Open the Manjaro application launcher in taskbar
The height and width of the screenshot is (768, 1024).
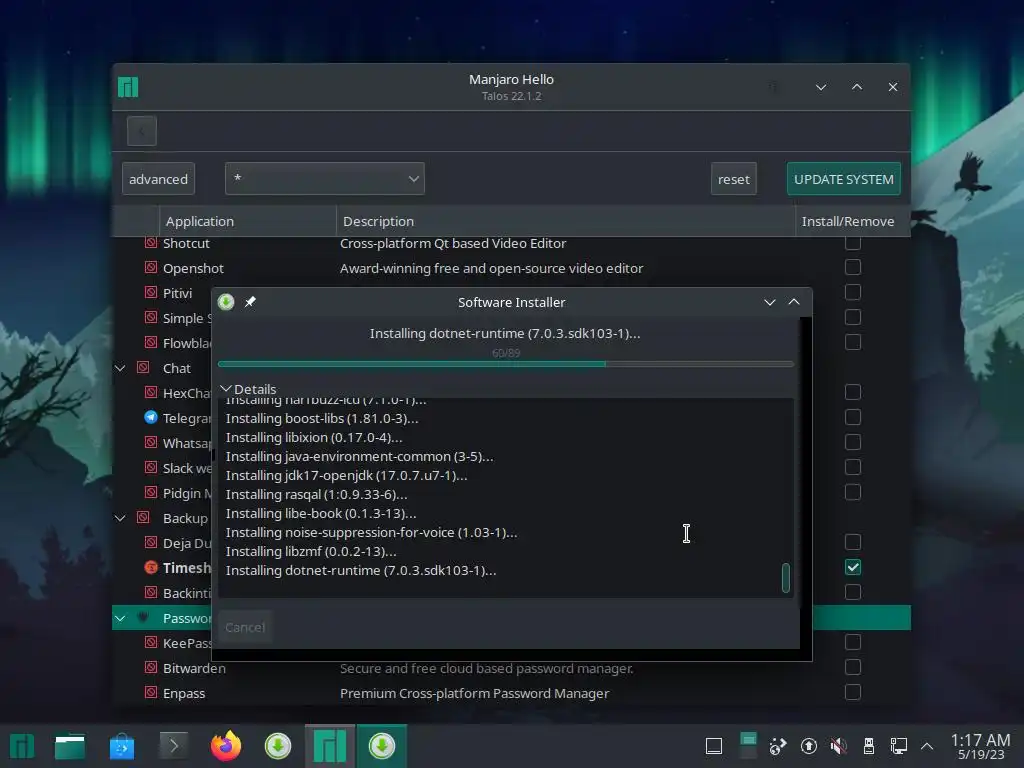22,746
